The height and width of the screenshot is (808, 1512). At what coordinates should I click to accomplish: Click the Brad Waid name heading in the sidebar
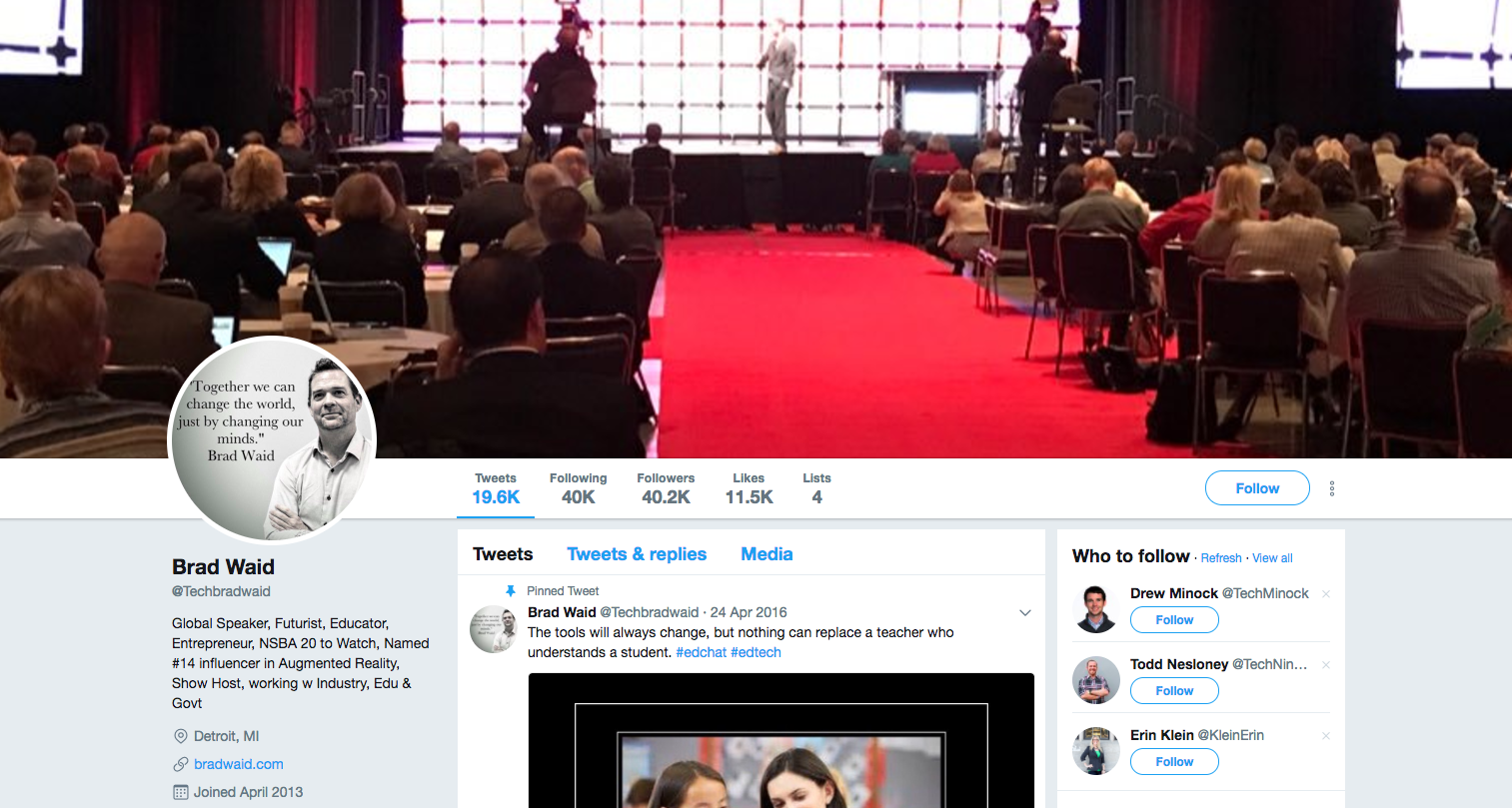tap(223, 567)
